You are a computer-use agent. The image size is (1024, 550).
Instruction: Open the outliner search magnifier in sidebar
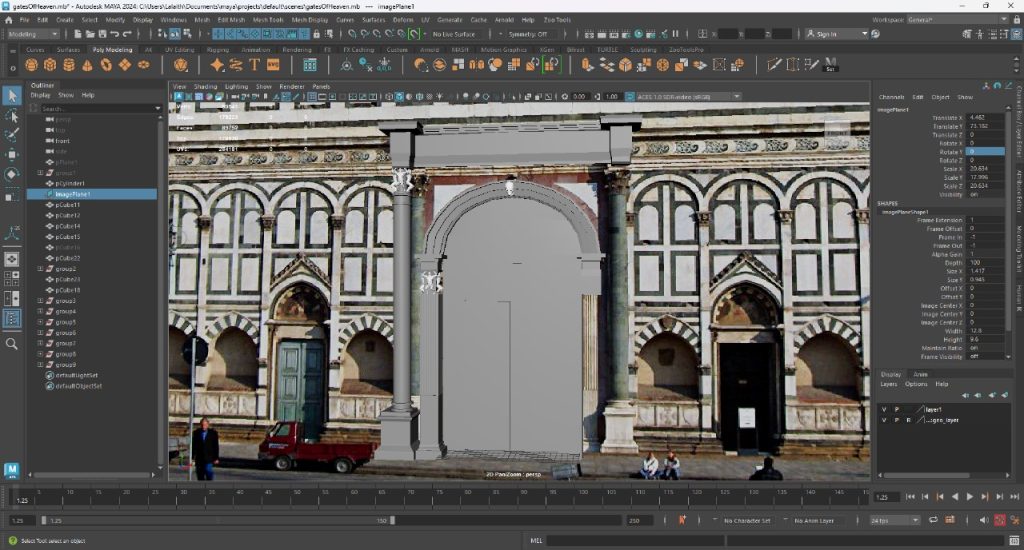tap(12, 344)
